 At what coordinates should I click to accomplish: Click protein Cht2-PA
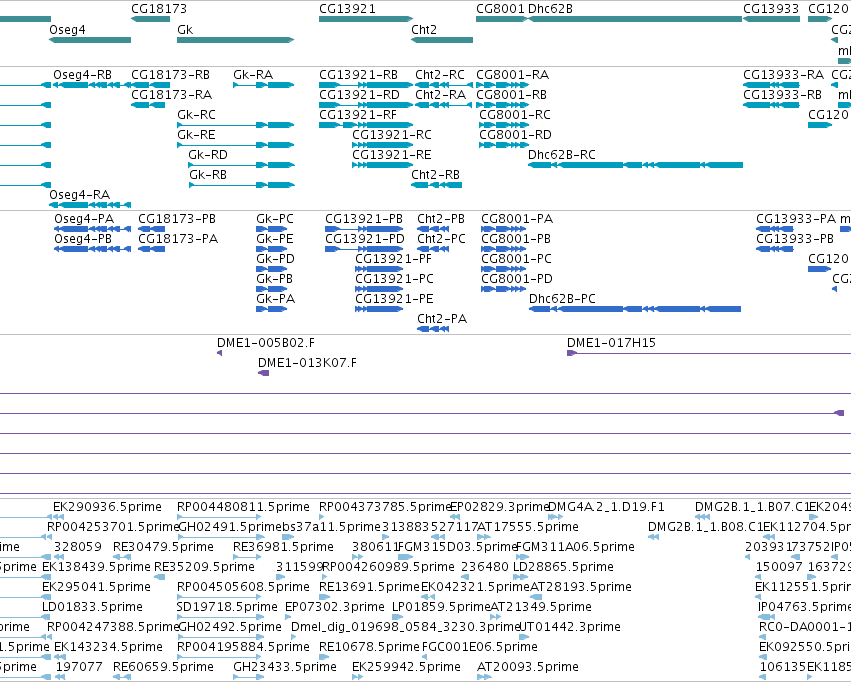[442, 318]
